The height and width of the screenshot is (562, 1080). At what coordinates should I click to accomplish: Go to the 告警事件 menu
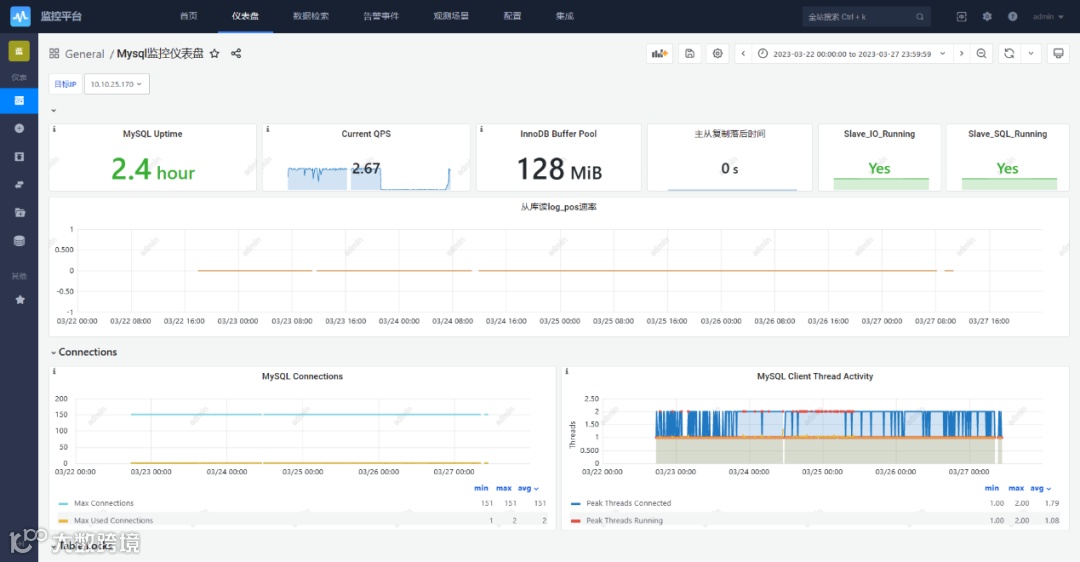pyautogui.click(x=381, y=16)
